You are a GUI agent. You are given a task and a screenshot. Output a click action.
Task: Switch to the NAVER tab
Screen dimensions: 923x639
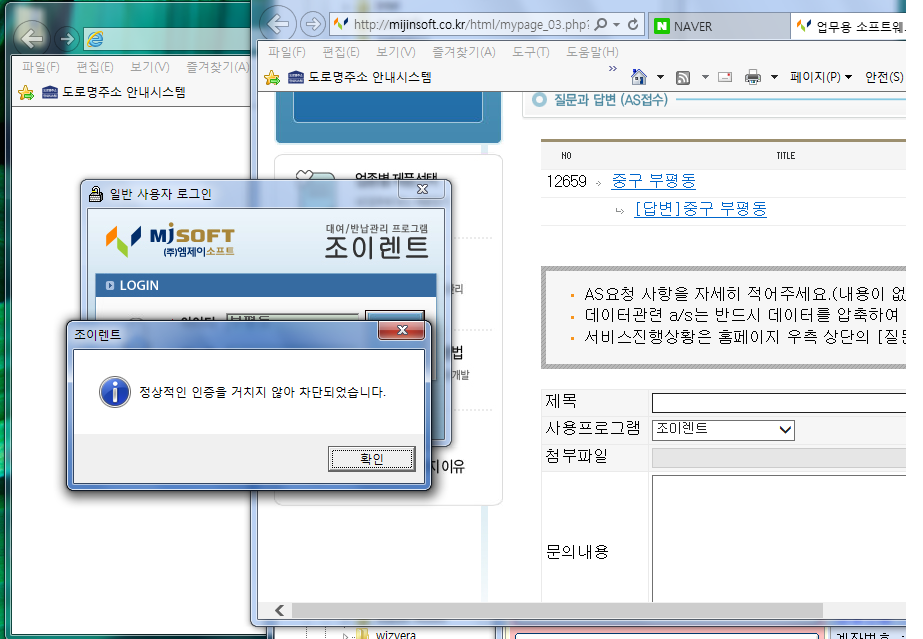719,26
